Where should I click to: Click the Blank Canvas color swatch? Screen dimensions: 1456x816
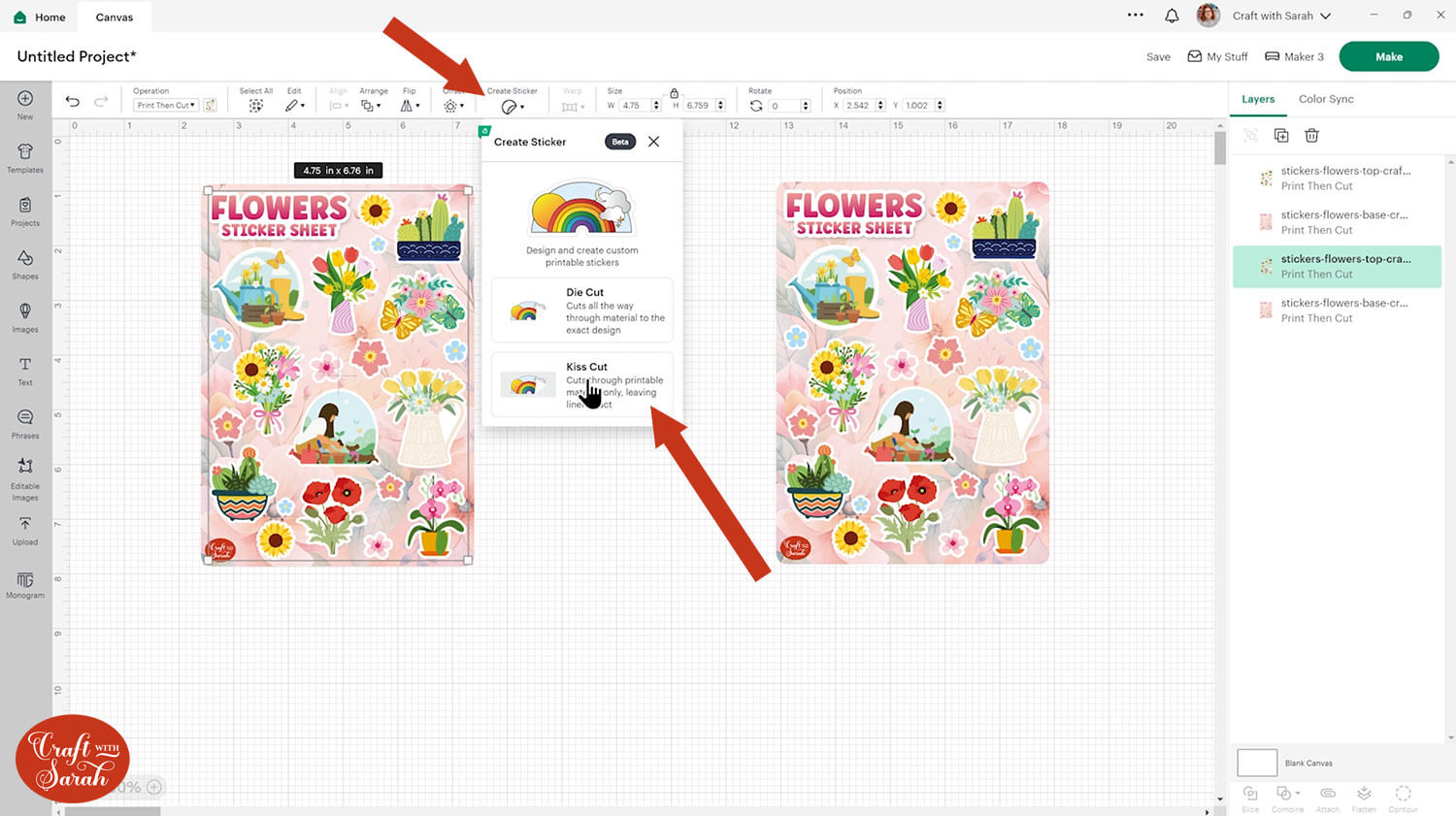1257,763
